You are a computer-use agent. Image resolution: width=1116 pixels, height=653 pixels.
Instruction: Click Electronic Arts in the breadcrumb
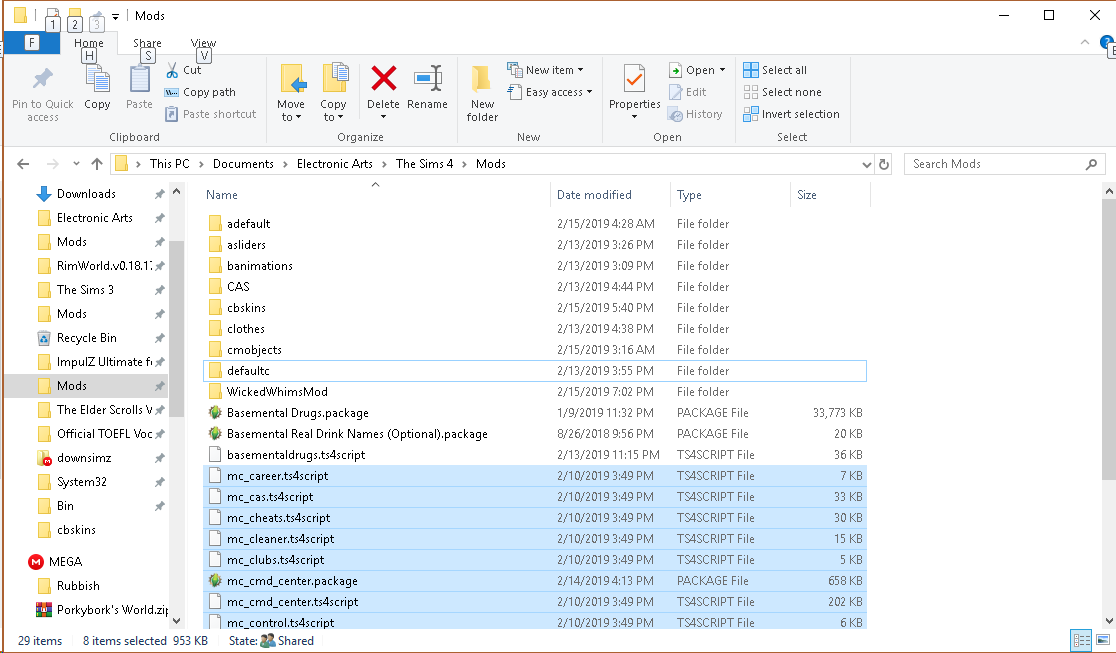pyautogui.click(x=335, y=164)
